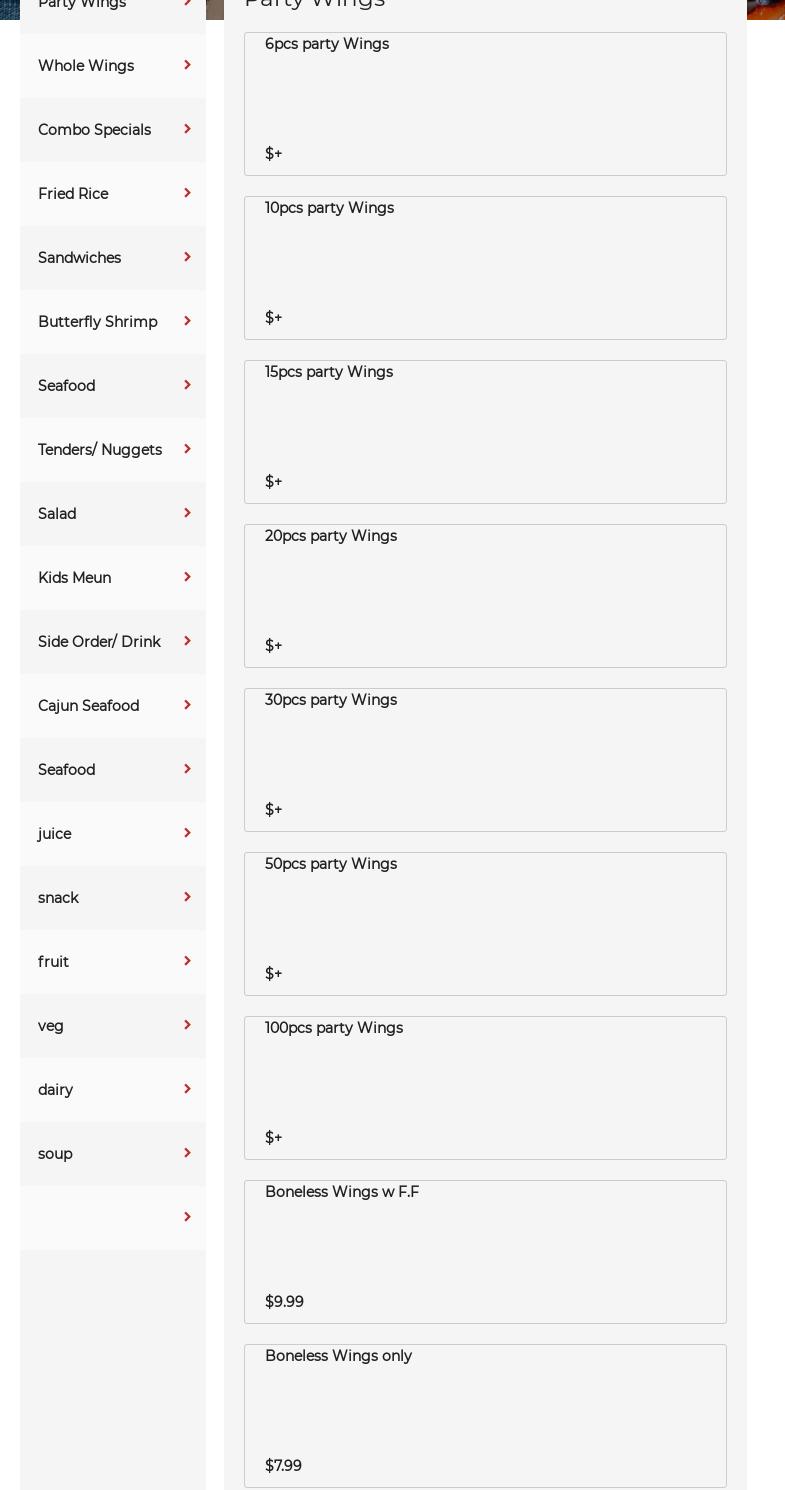785x1490 pixels.
Task: Click the red arrow next to Combo Specials
Action: [x=187, y=130]
